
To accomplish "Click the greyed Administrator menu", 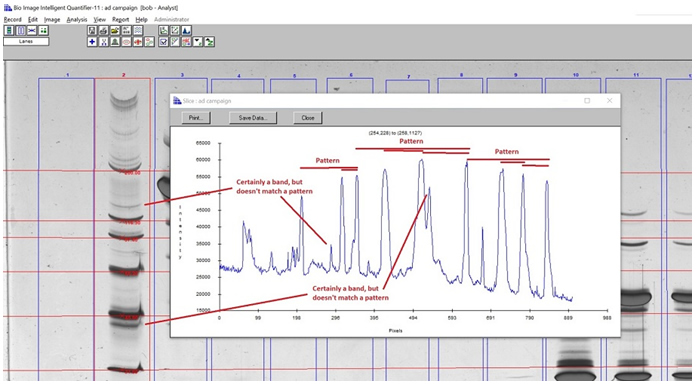I will point(172,20).
